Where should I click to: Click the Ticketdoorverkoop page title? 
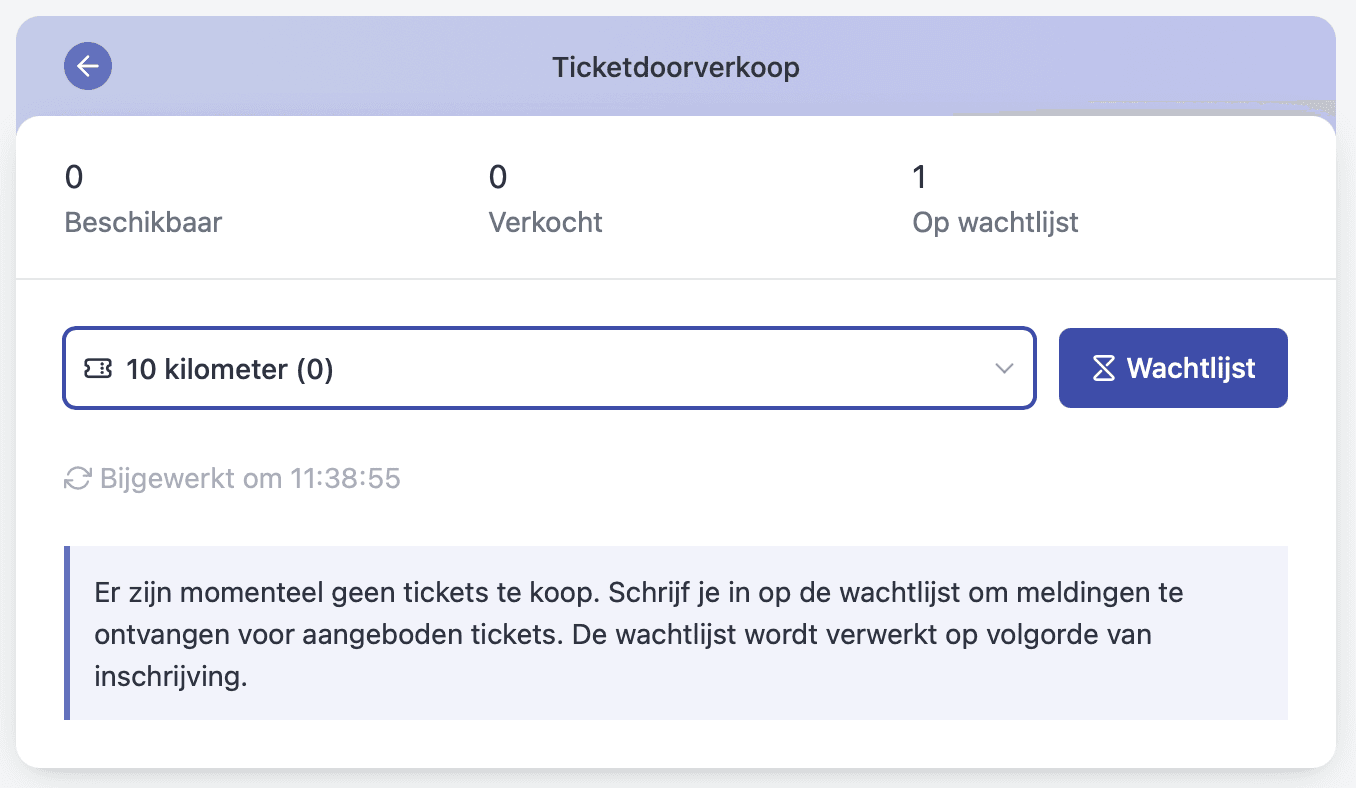point(676,67)
